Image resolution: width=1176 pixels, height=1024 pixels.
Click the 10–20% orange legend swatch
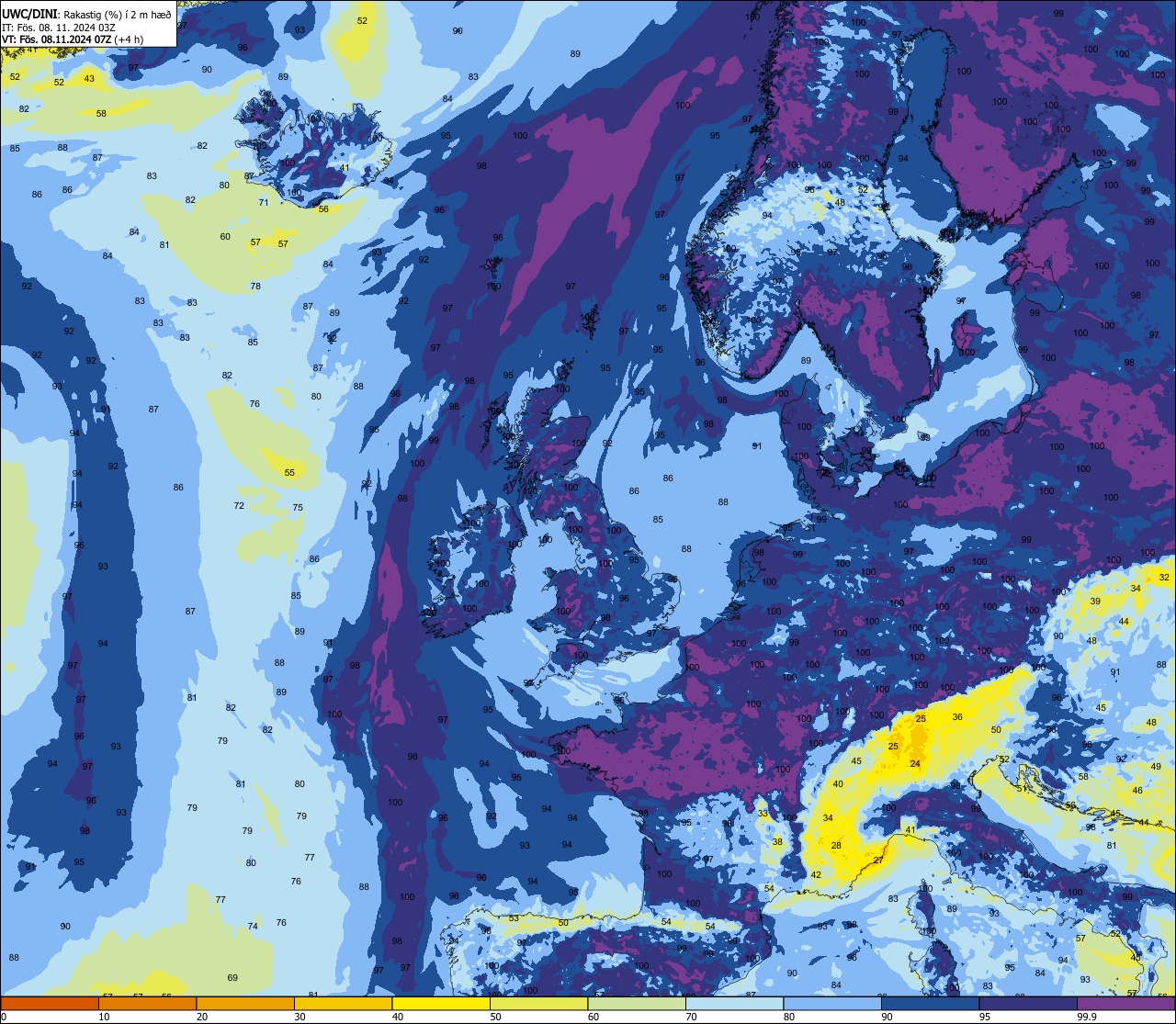(147, 1003)
